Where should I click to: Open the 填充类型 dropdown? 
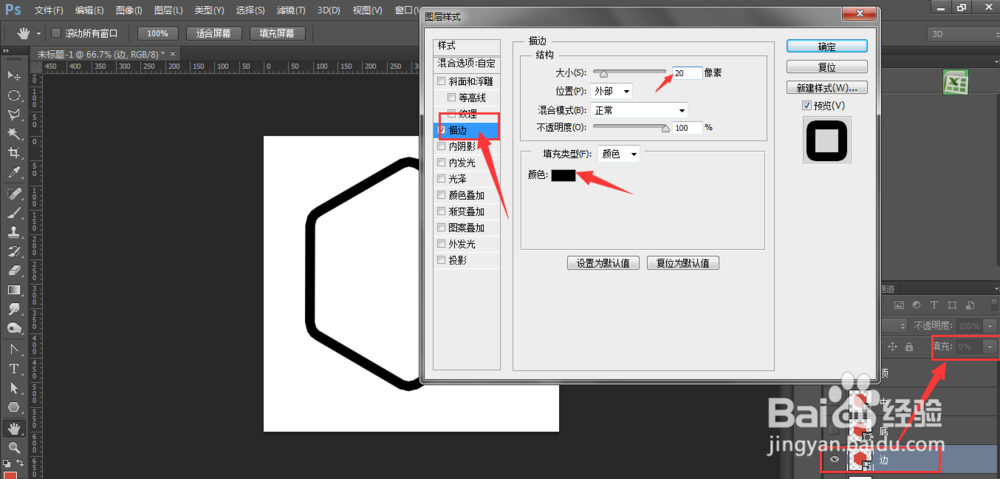click(619, 154)
